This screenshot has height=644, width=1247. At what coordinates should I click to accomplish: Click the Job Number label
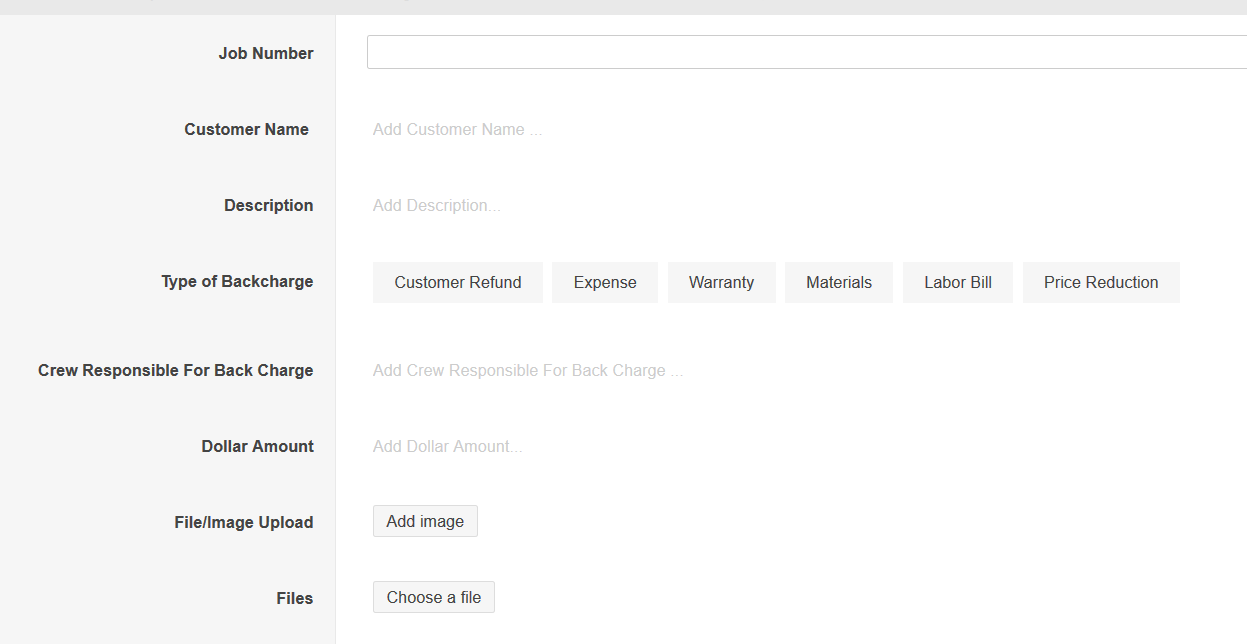pos(266,54)
